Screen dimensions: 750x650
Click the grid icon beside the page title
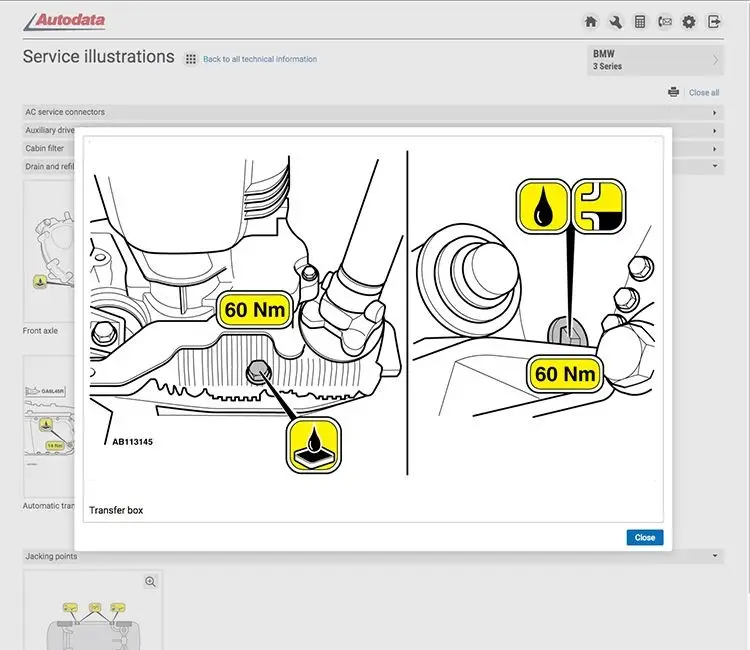191,59
